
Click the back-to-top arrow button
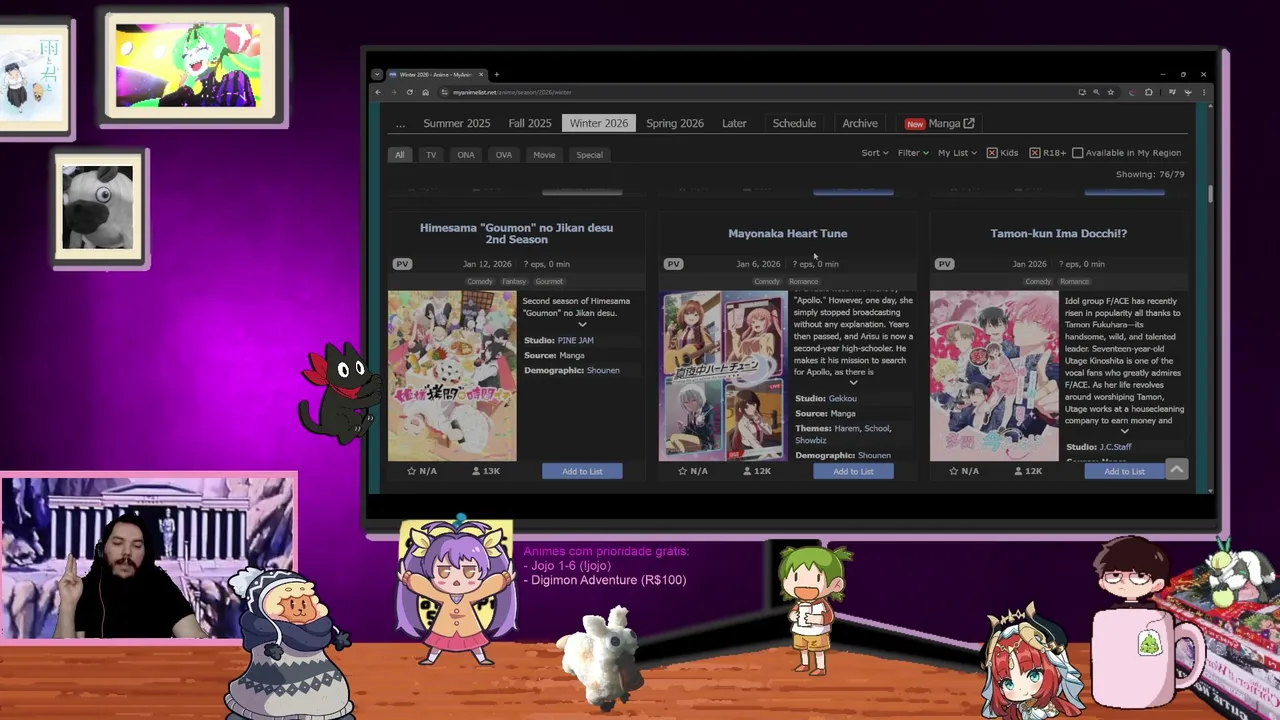click(x=1176, y=469)
